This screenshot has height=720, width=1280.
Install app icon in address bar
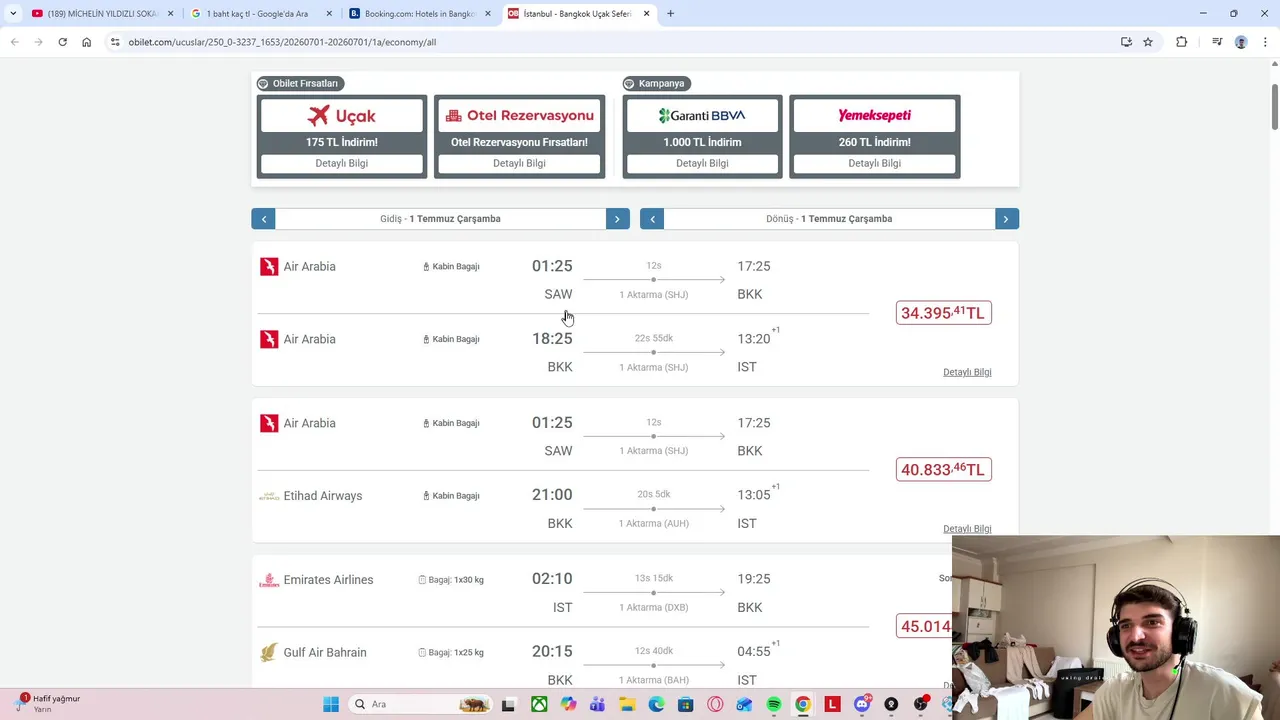click(1126, 42)
